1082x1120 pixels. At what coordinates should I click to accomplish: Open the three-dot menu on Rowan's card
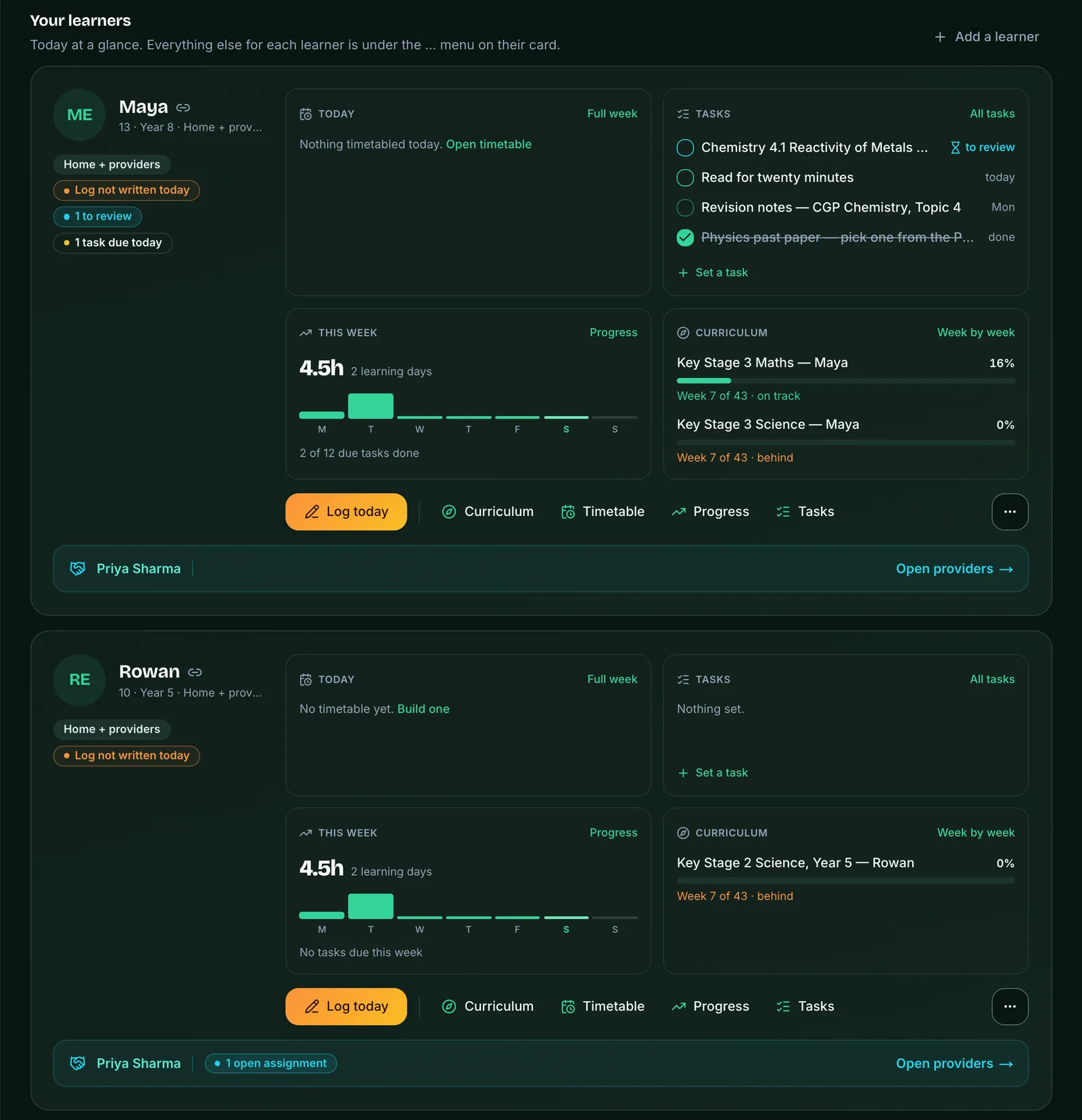click(1010, 1006)
